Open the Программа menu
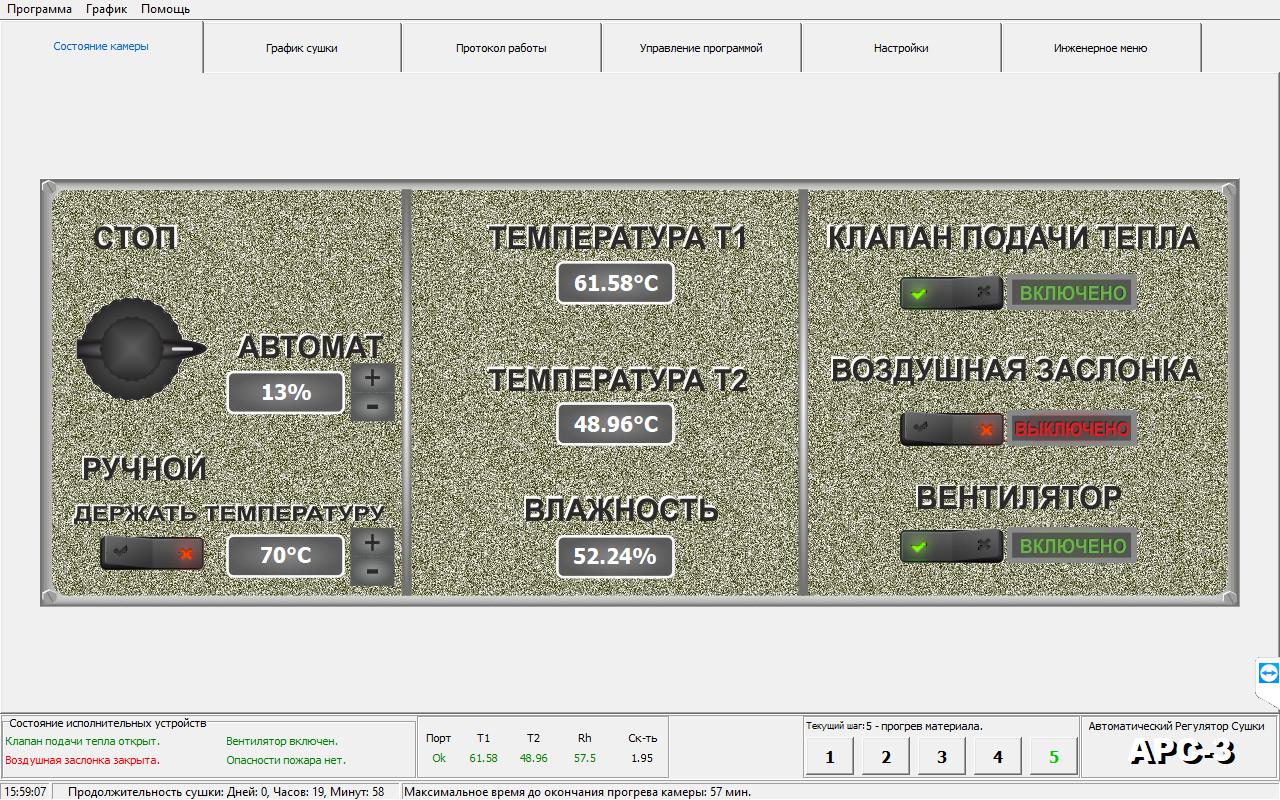This screenshot has height=800, width=1280. [x=40, y=9]
